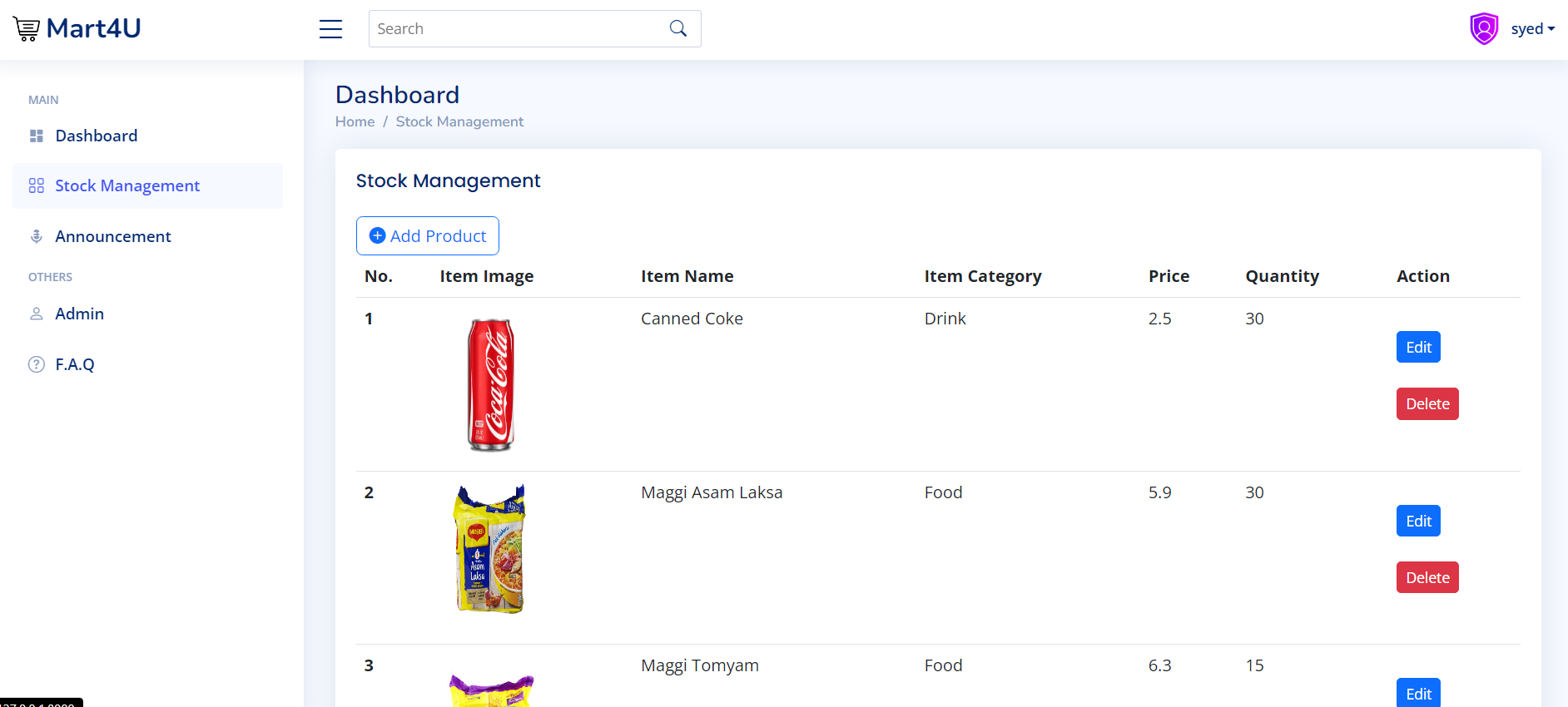1568x707 pixels.
Task: Focus the Search input field
Action: pos(516,29)
